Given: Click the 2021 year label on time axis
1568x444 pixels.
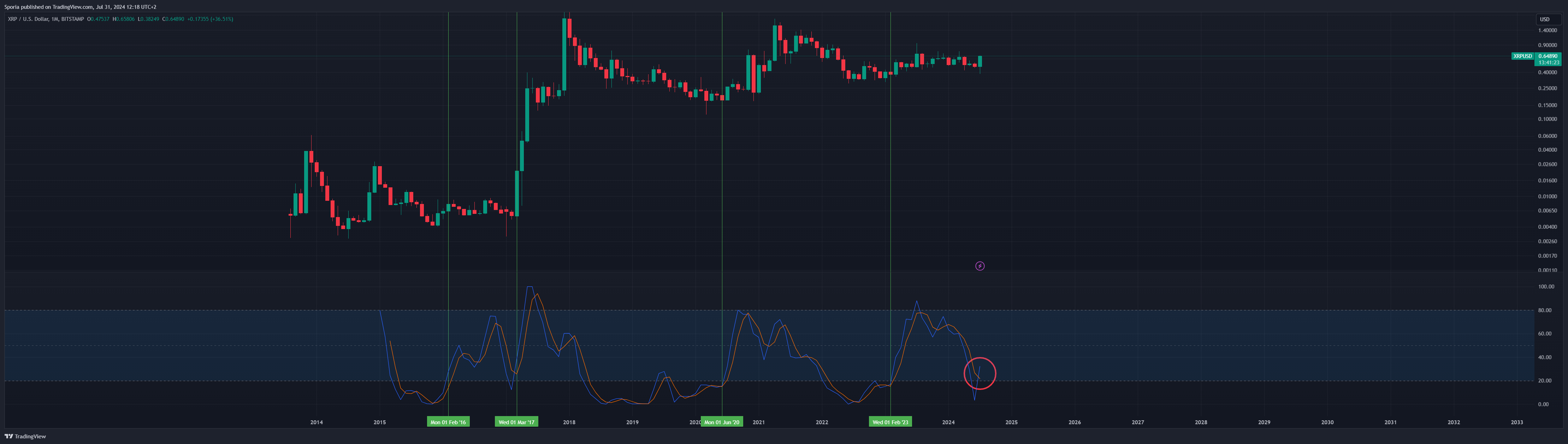Looking at the screenshot, I should (x=758, y=422).
